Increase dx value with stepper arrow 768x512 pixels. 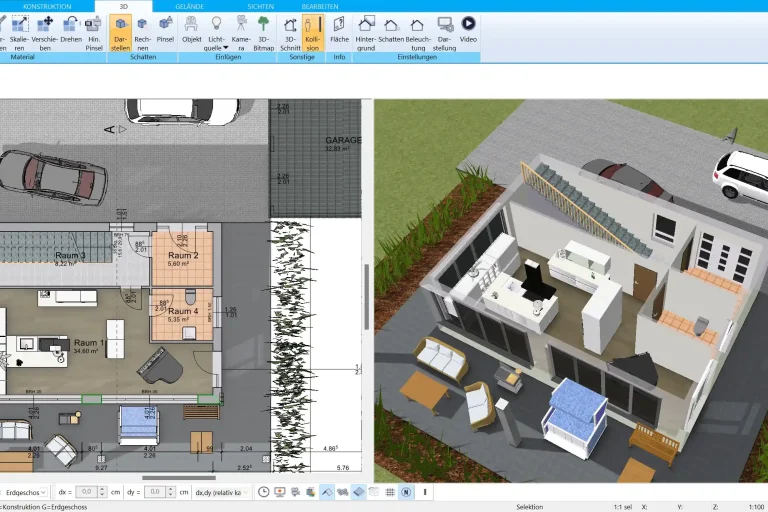pos(102,489)
